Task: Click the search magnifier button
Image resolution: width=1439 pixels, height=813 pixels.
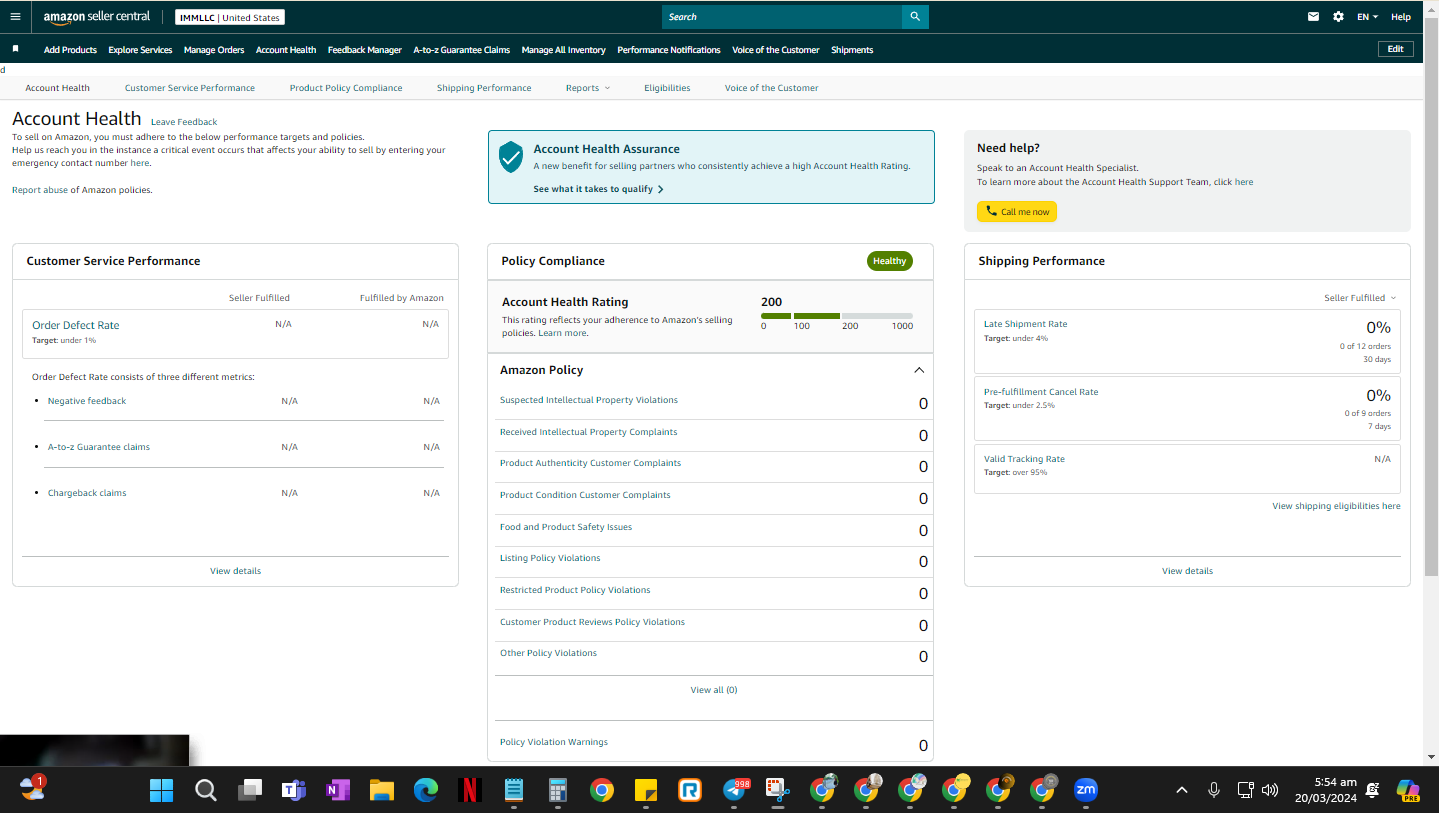Action: pyautogui.click(x=915, y=17)
